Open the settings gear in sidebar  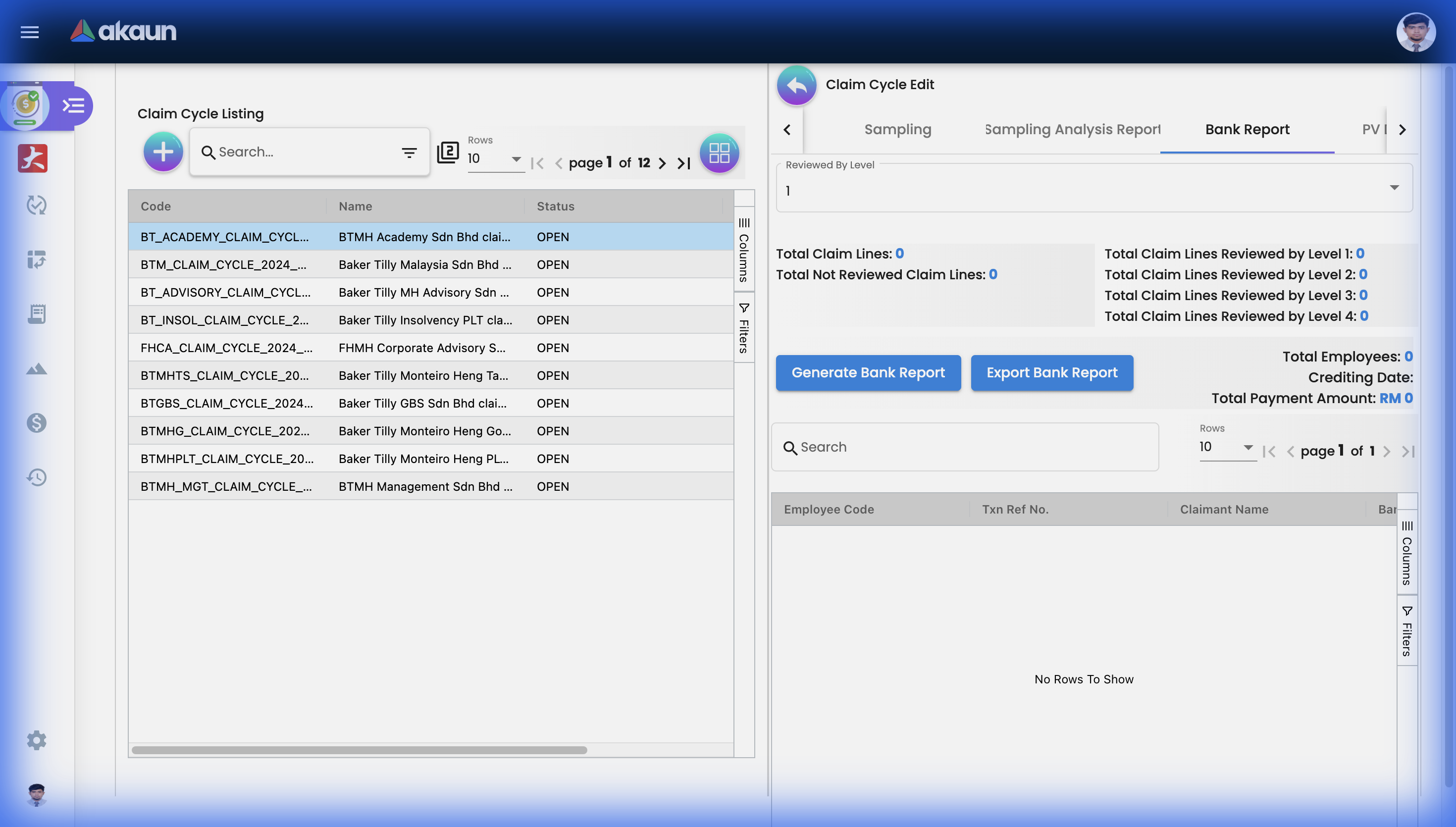[36, 740]
